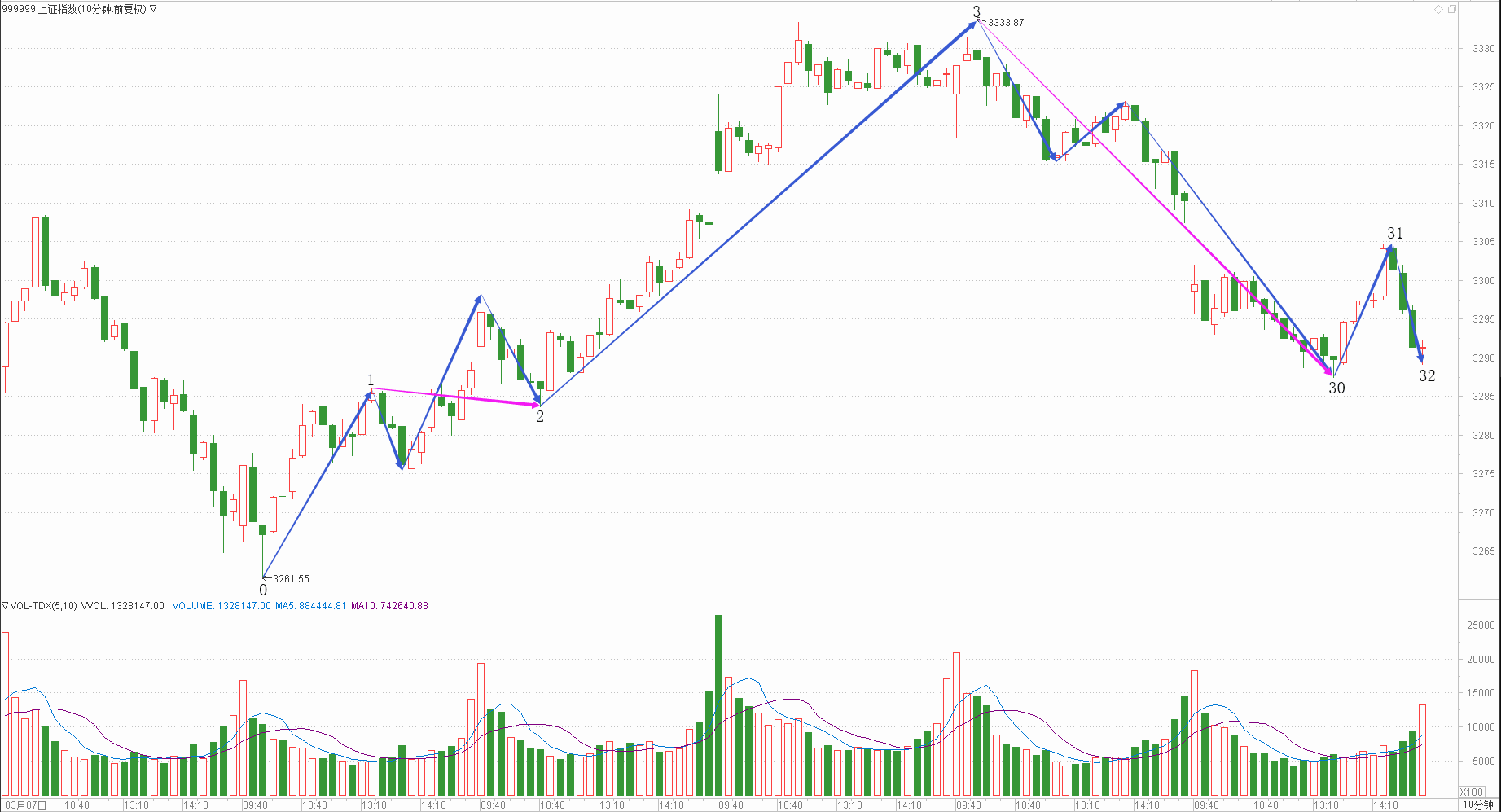Click wave label 30 near the trough
The image size is (1501, 812).
point(1336,388)
